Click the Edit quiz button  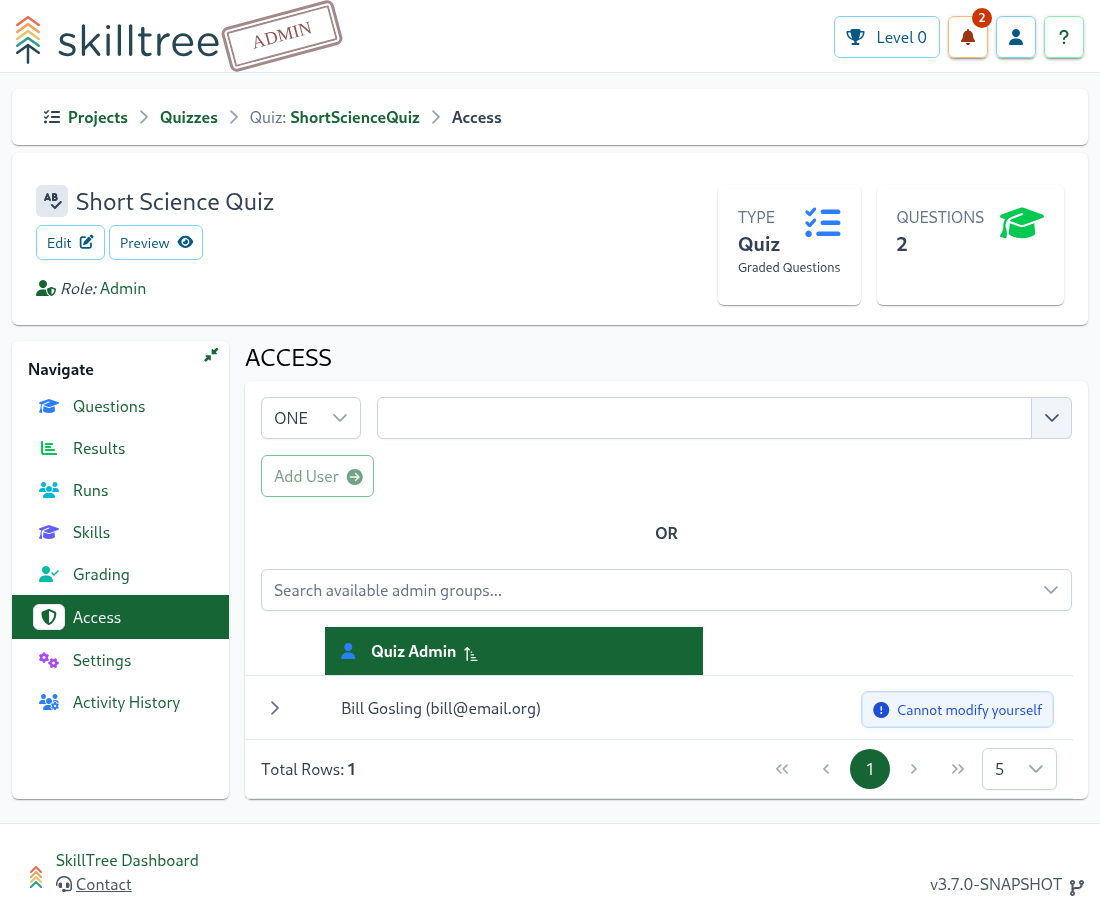(x=70, y=243)
